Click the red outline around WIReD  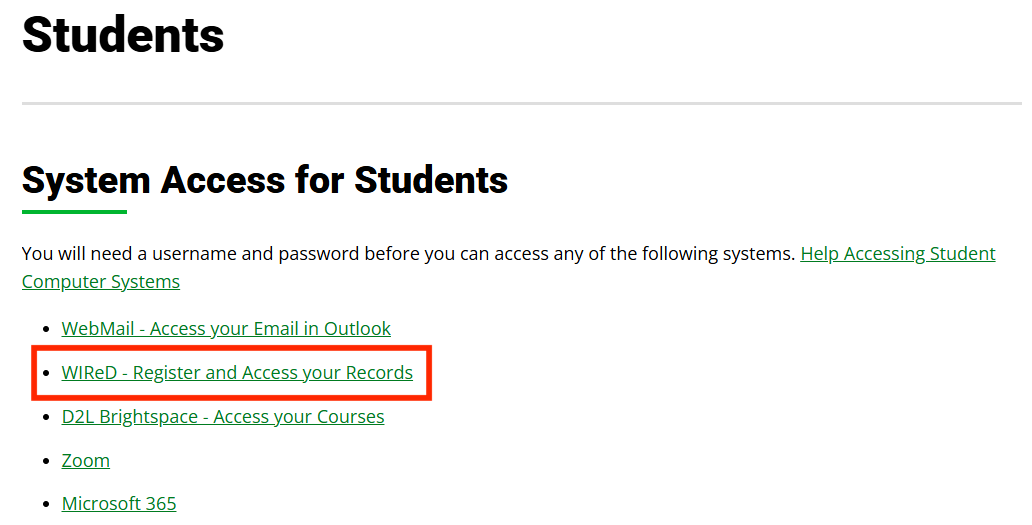click(430, 373)
